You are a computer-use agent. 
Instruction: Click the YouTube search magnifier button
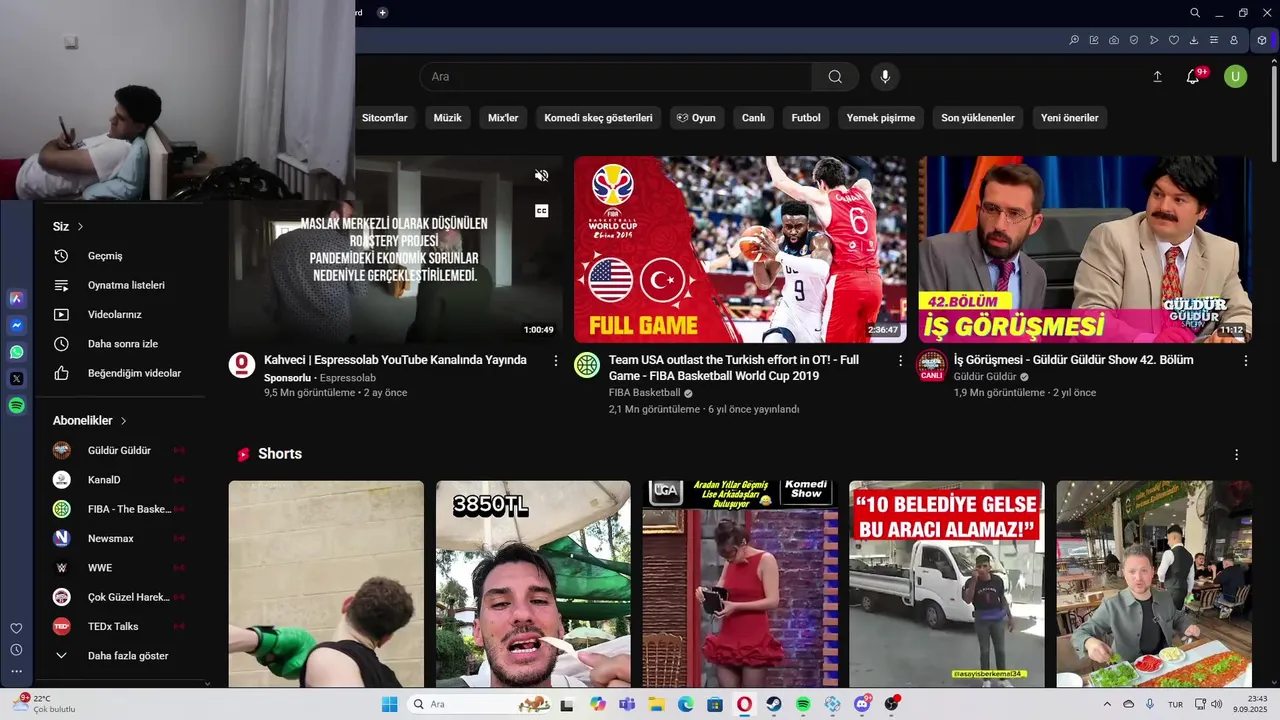(x=835, y=77)
